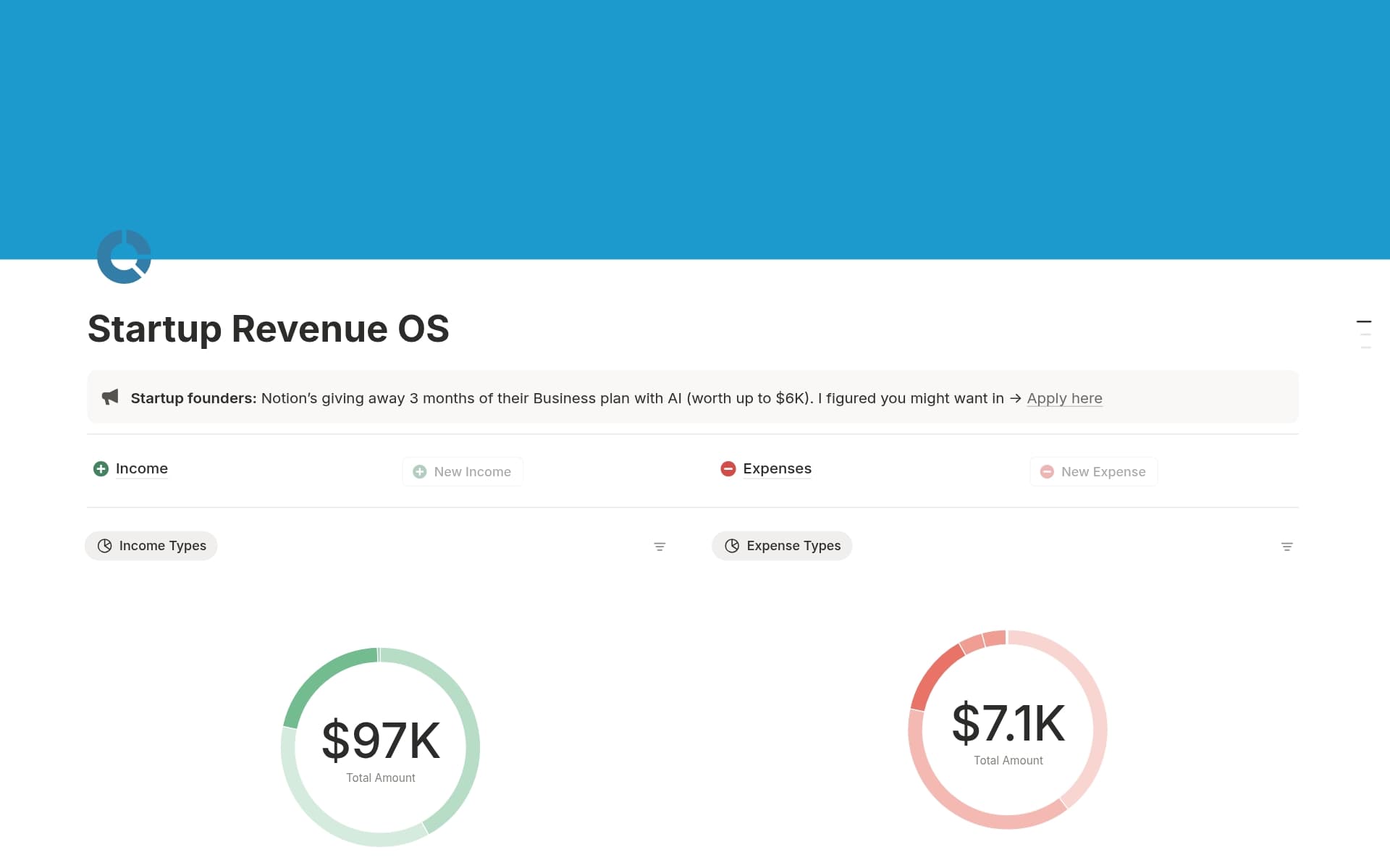This screenshot has width=1390, height=868.
Task: Click the pie chart icon on Income Types
Action: click(x=104, y=545)
